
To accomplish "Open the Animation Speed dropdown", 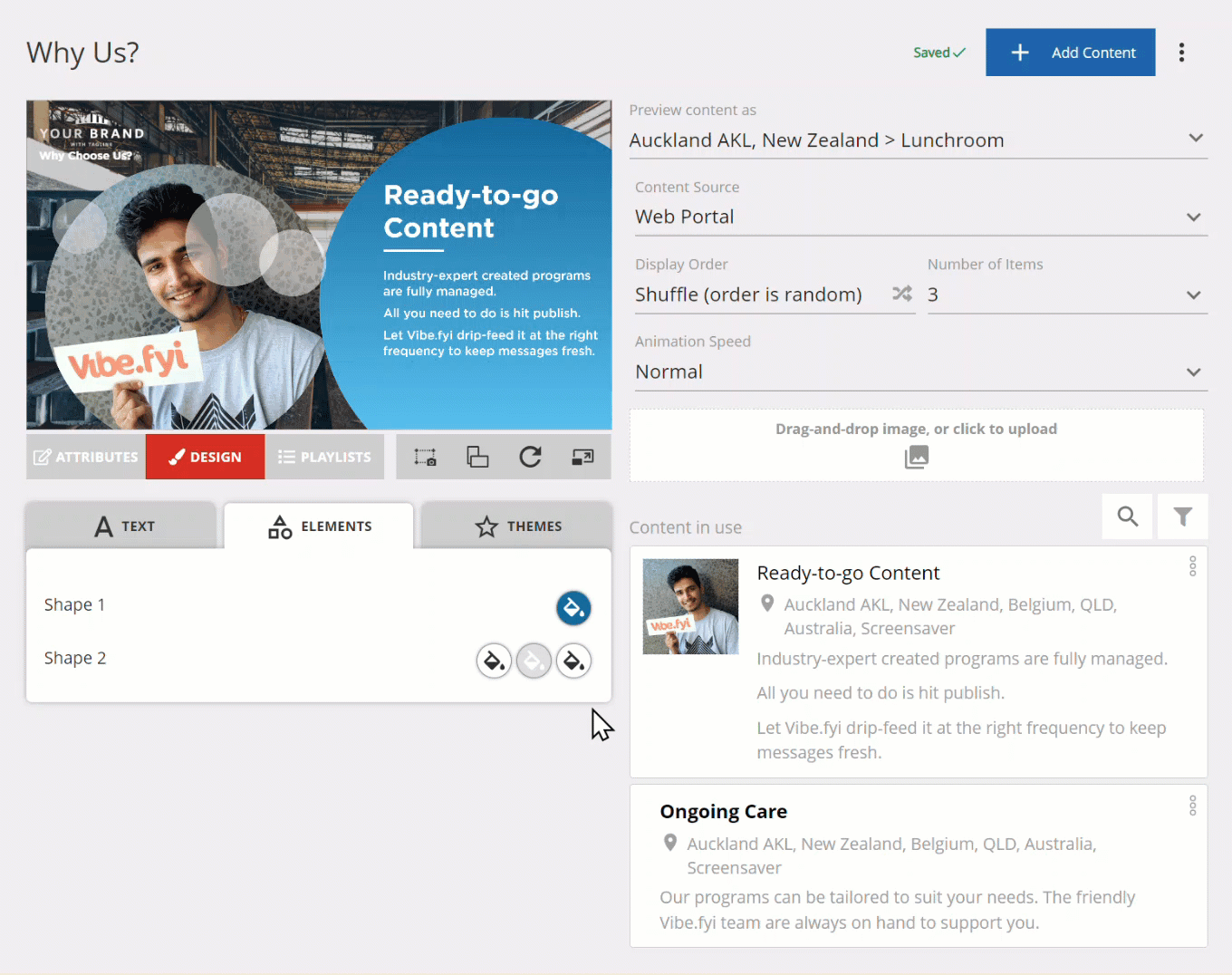I will pos(920,372).
